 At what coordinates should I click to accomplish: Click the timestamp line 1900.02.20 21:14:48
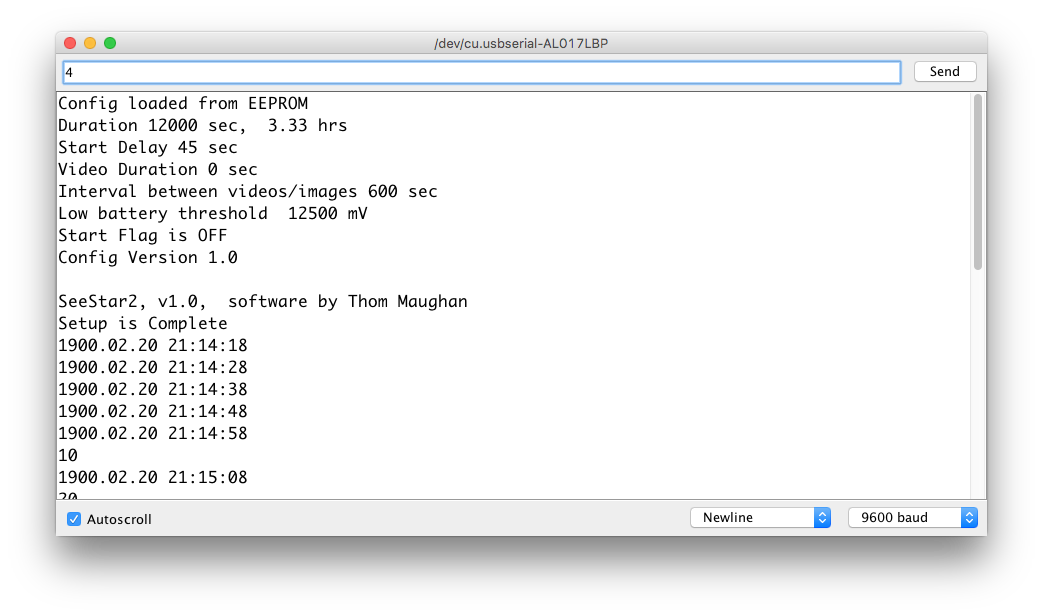[152, 411]
